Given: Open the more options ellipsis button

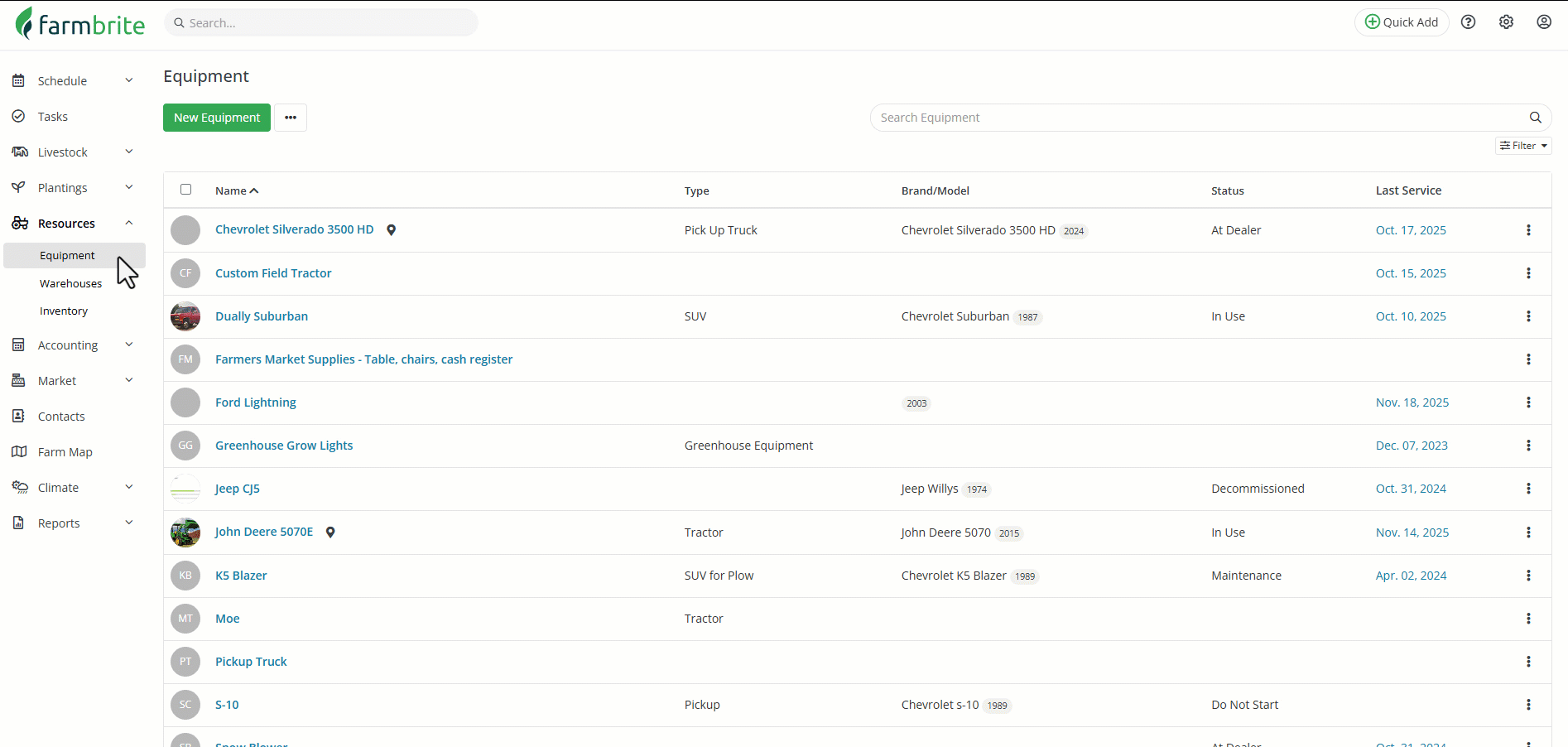Looking at the screenshot, I should click(291, 118).
